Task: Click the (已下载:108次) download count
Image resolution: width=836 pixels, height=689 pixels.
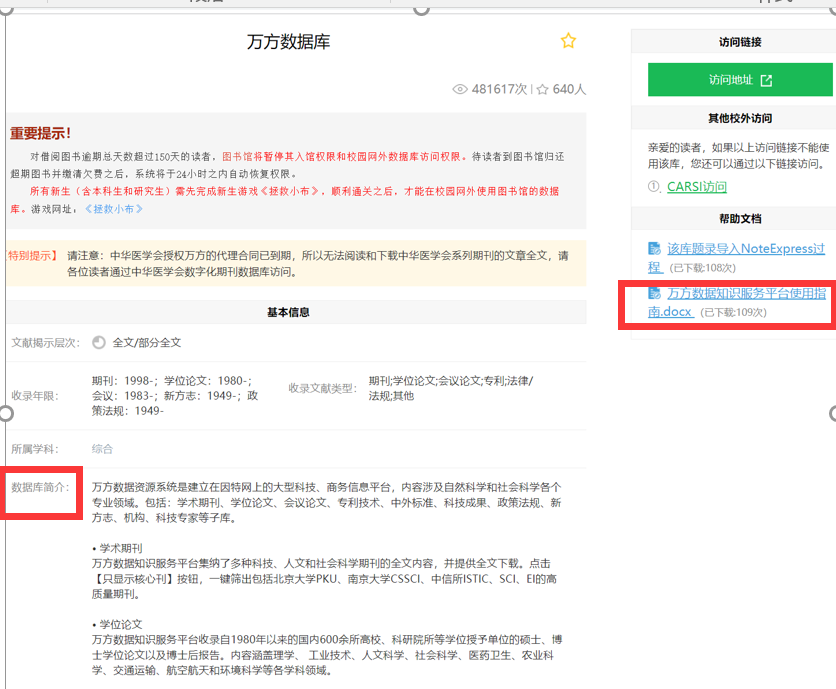Action: (703, 268)
